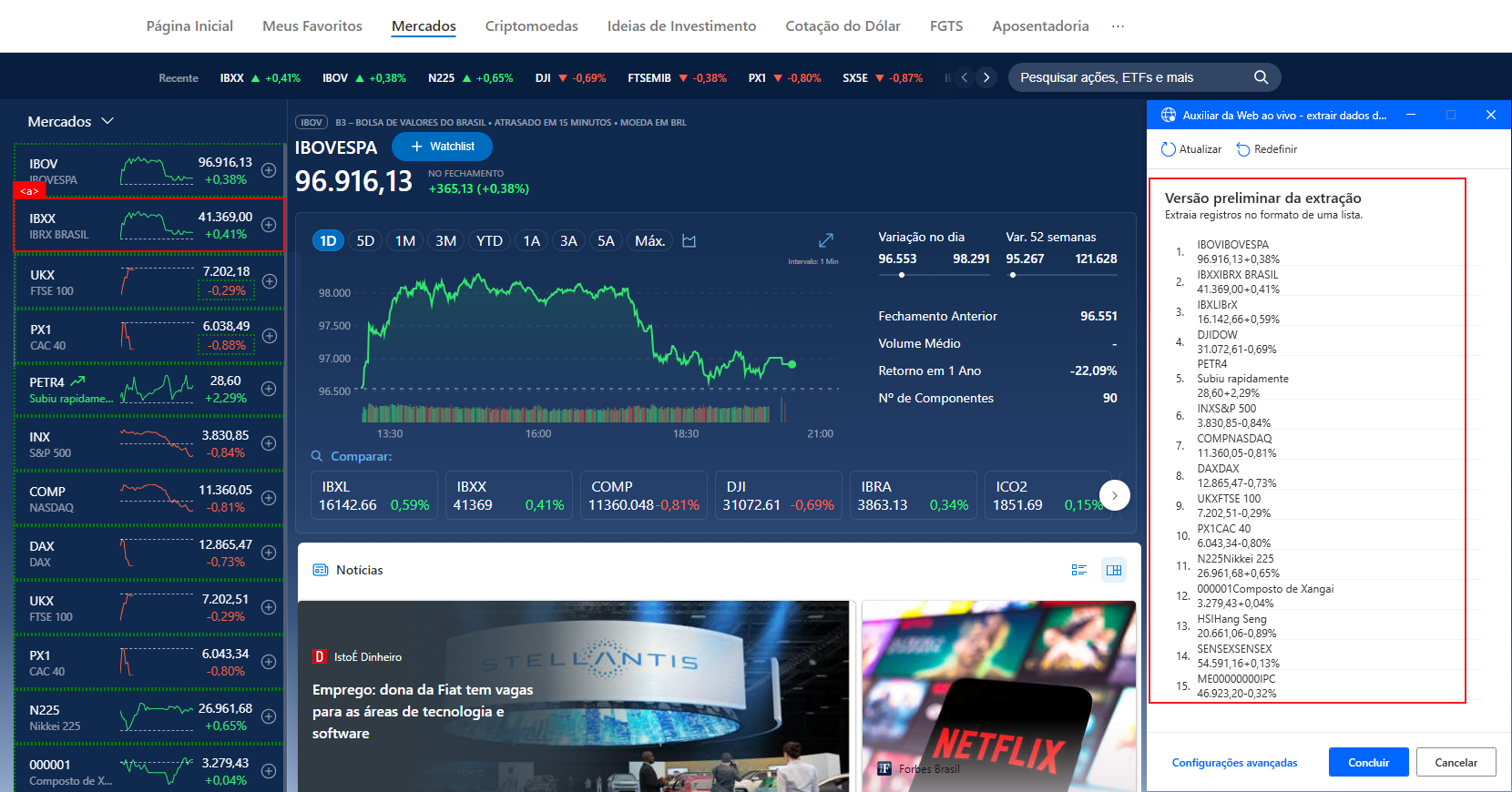
Task: Open Cotação do Dólar tab
Action: coord(843,26)
